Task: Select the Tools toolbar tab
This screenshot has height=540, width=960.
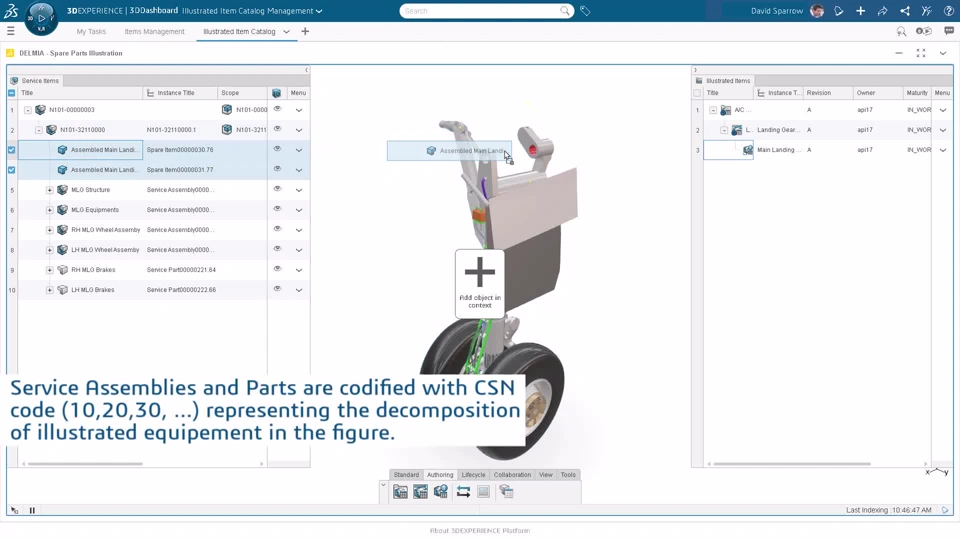Action: 568,474
